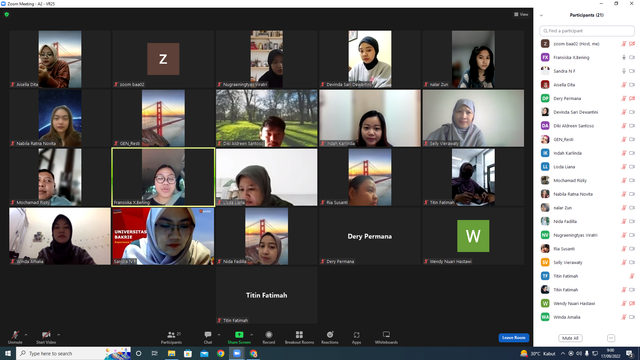
Task: Toggle microphone for zoom baa02 in participant list
Action: 624,44
